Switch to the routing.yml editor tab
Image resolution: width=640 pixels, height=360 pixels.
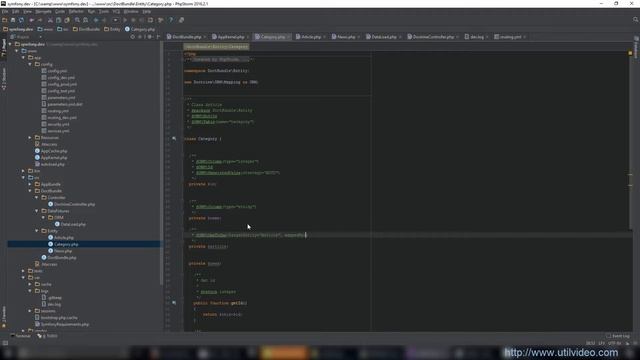(x=510, y=37)
